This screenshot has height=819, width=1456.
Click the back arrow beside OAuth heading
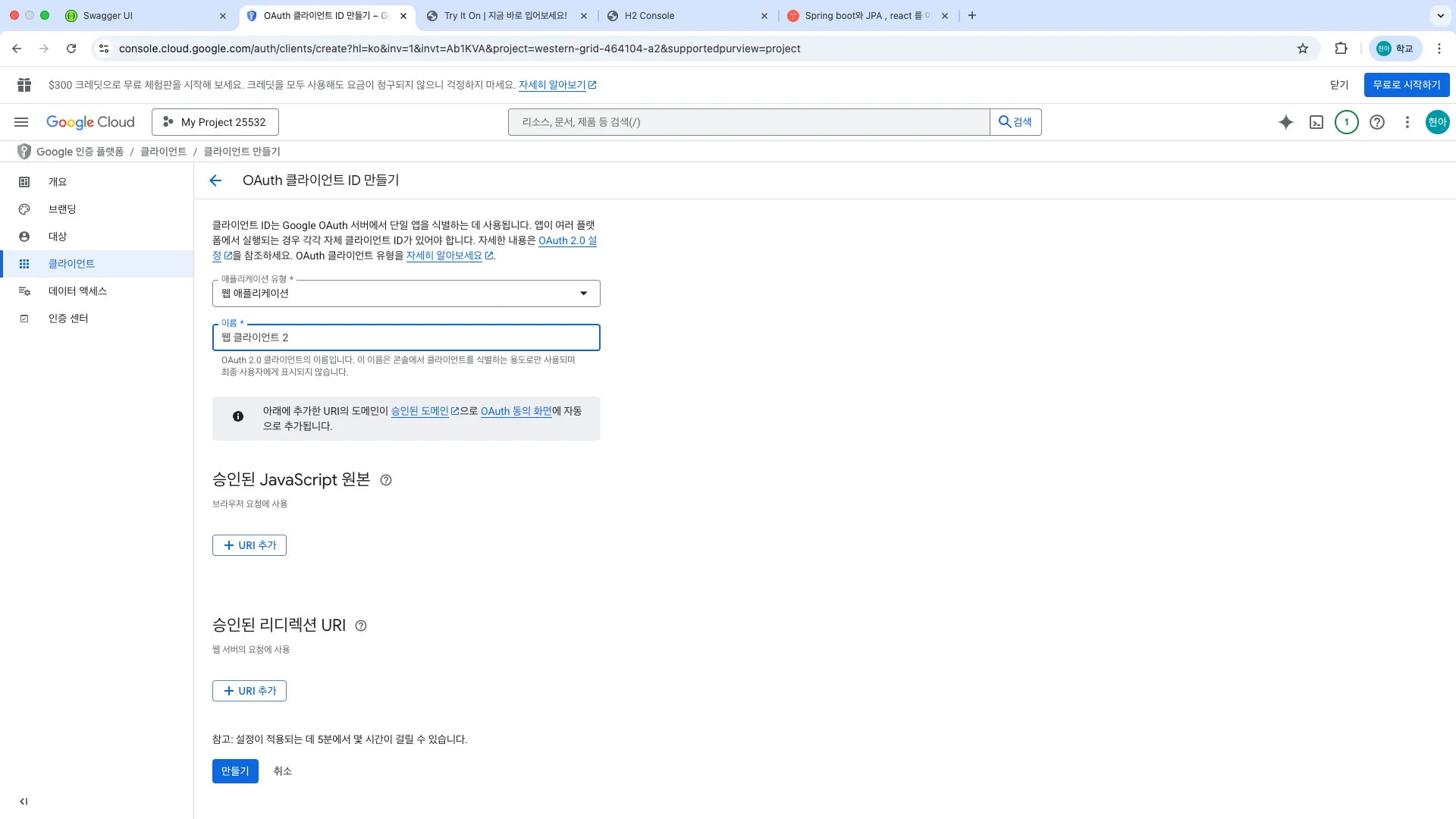(x=215, y=180)
